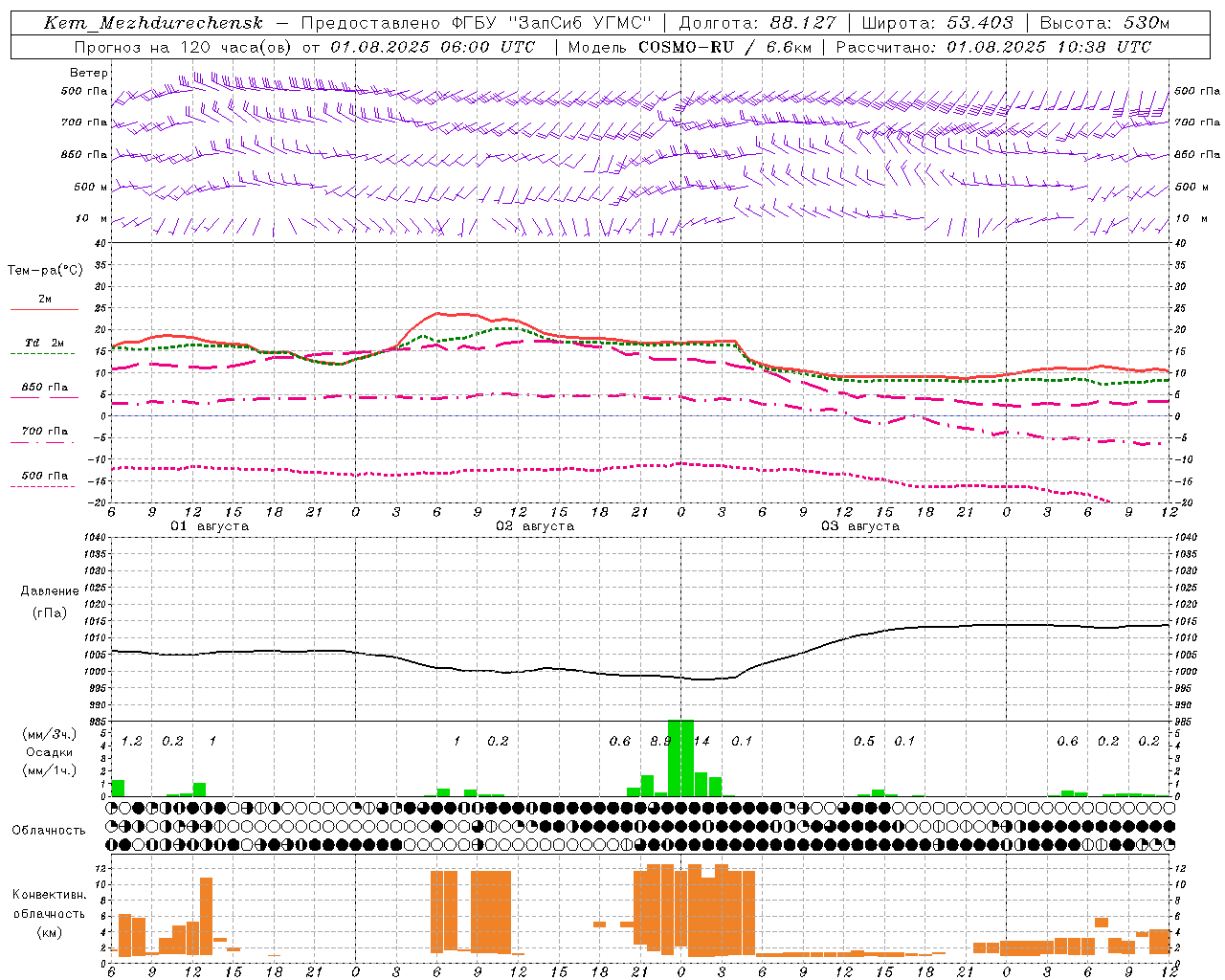This screenshot has width=1225, height=980.
Task: Click the '1040' top value on left pressure axis
Action: [94, 537]
